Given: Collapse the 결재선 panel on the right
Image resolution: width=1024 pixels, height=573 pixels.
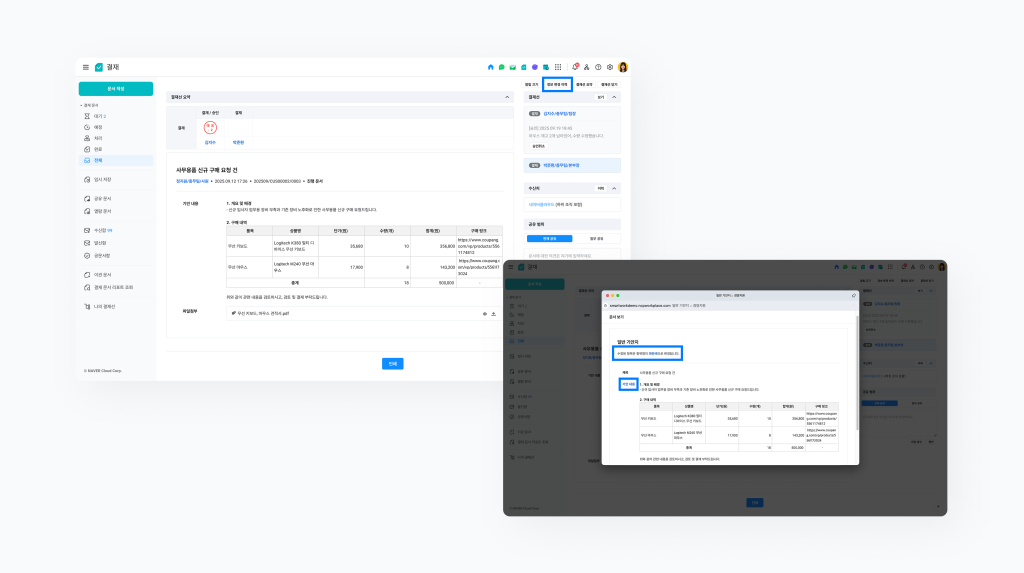Looking at the screenshot, I should tap(614, 97).
